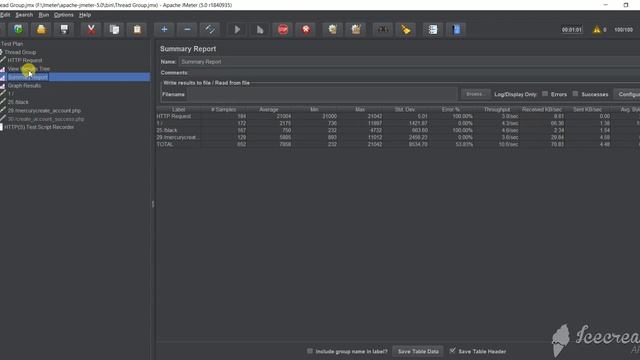This screenshot has width=640, height=360.
Task: Click the Clear All toolbar icon
Action: pyautogui.click(x=356, y=29)
